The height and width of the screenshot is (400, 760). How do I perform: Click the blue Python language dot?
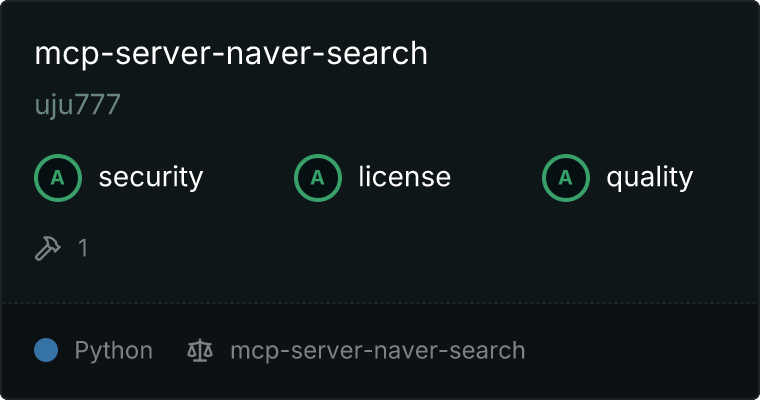click(x=46, y=350)
